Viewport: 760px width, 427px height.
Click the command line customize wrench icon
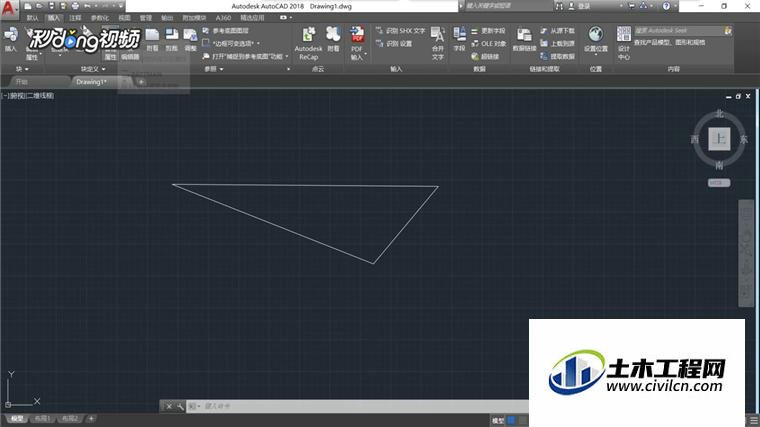tap(180, 406)
